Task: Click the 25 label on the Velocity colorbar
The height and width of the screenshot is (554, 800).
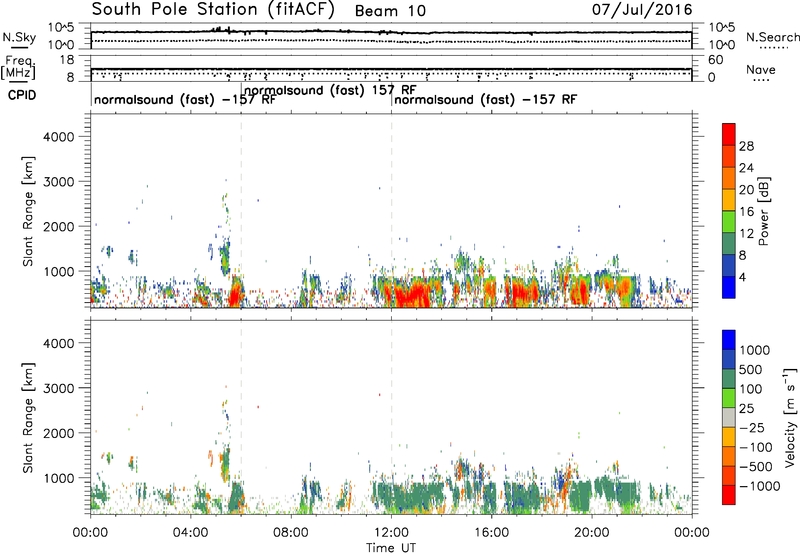Action: point(746,409)
